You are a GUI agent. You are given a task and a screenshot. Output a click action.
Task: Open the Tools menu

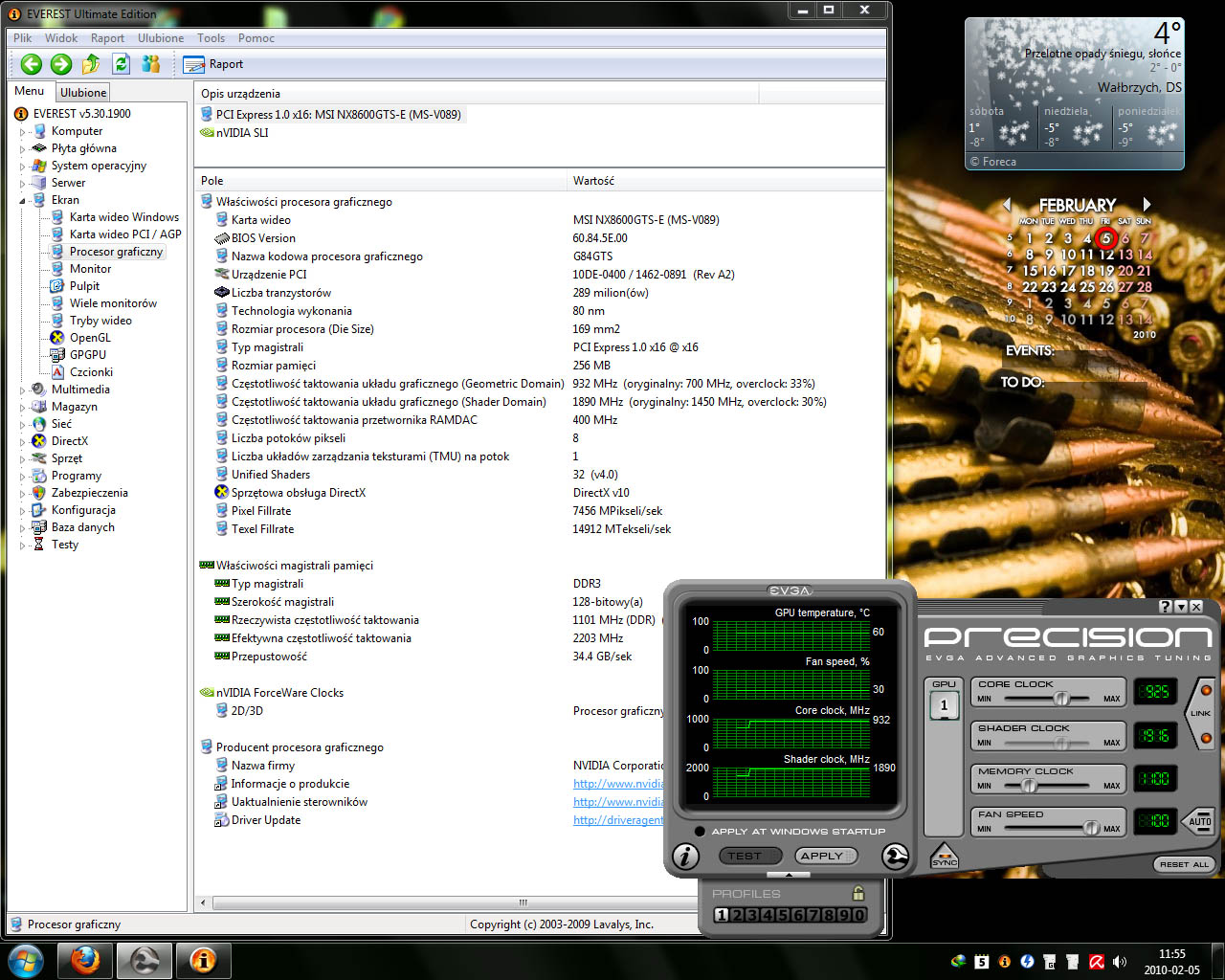tap(211, 38)
